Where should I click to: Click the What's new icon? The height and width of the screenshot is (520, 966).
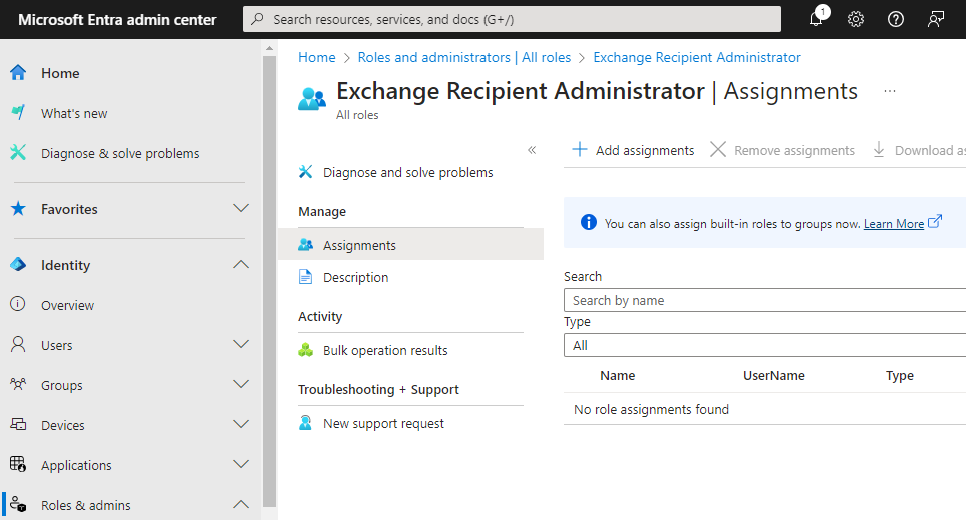(x=18, y=113)
